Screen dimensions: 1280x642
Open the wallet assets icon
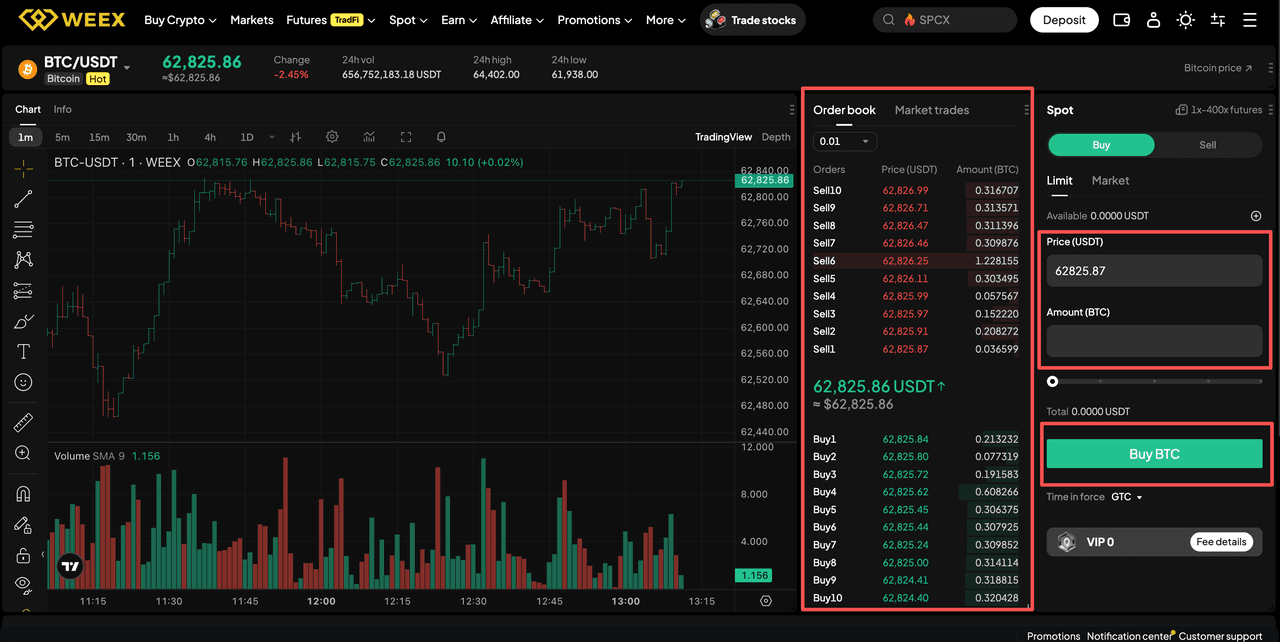(1122, 20)
